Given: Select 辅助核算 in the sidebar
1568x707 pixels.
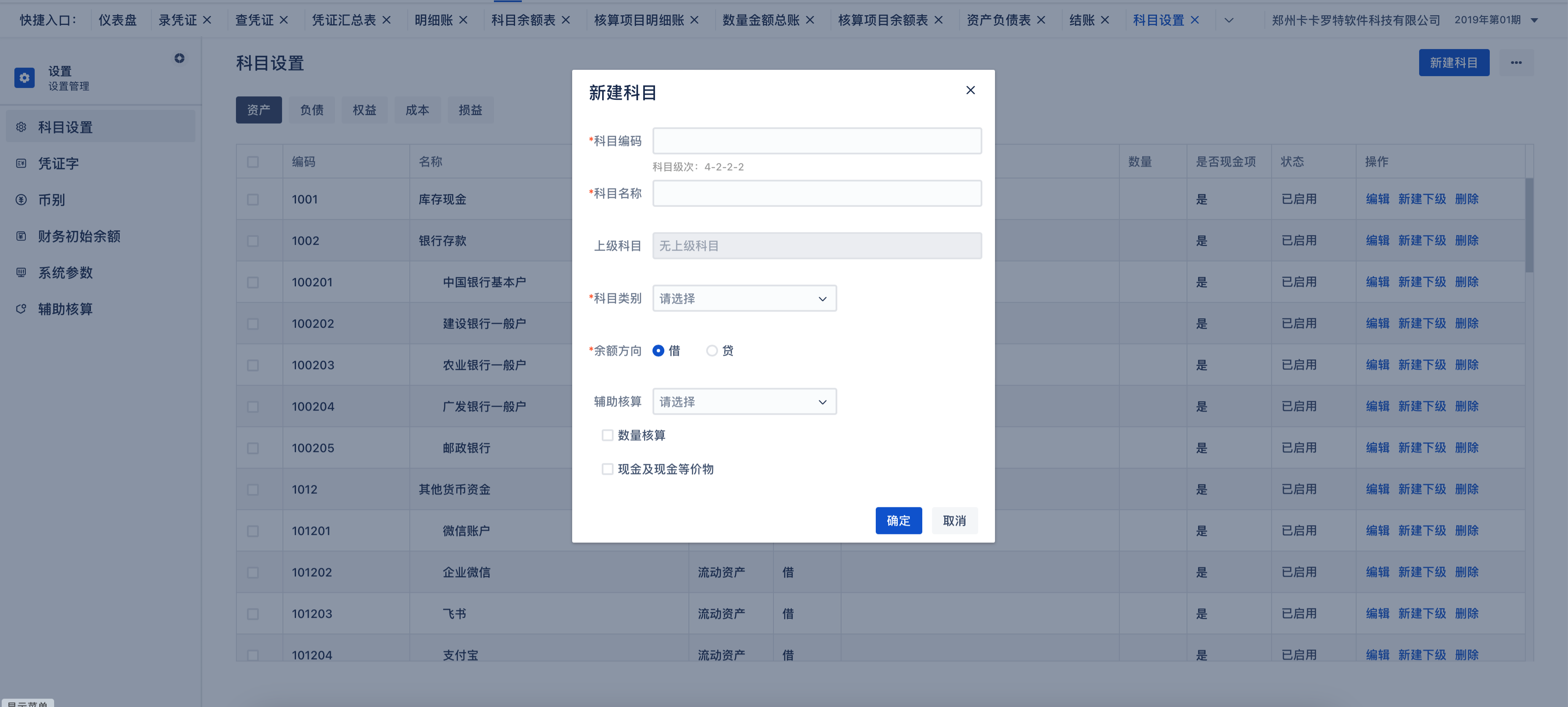Looking at the screenshot, I should coord(65,309).
